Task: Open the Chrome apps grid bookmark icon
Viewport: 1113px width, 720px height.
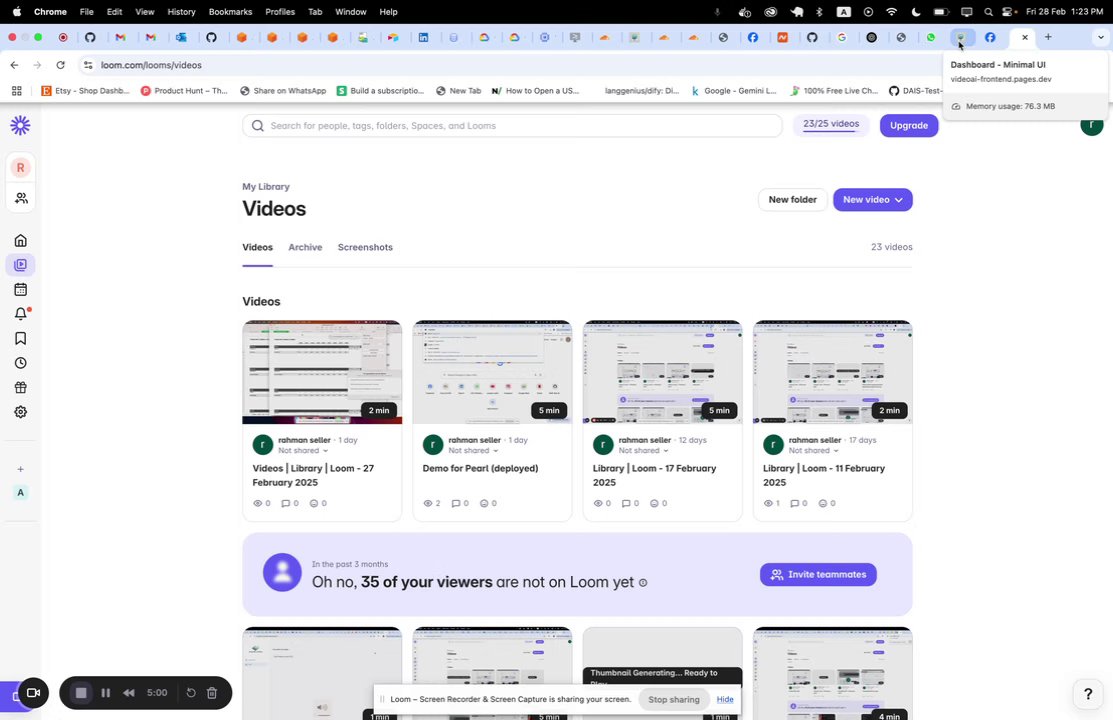Action: (16, 91)
